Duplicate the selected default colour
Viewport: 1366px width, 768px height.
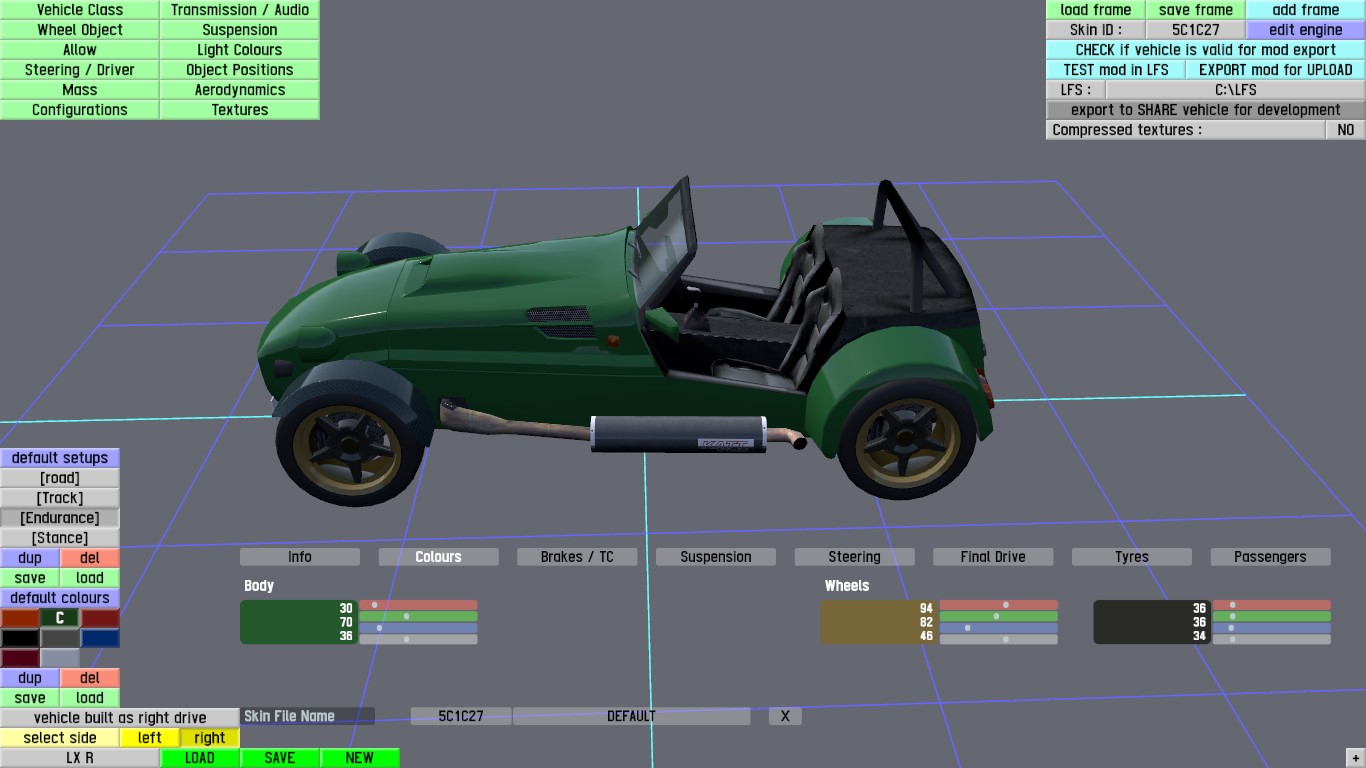click(x=30, y=678)
